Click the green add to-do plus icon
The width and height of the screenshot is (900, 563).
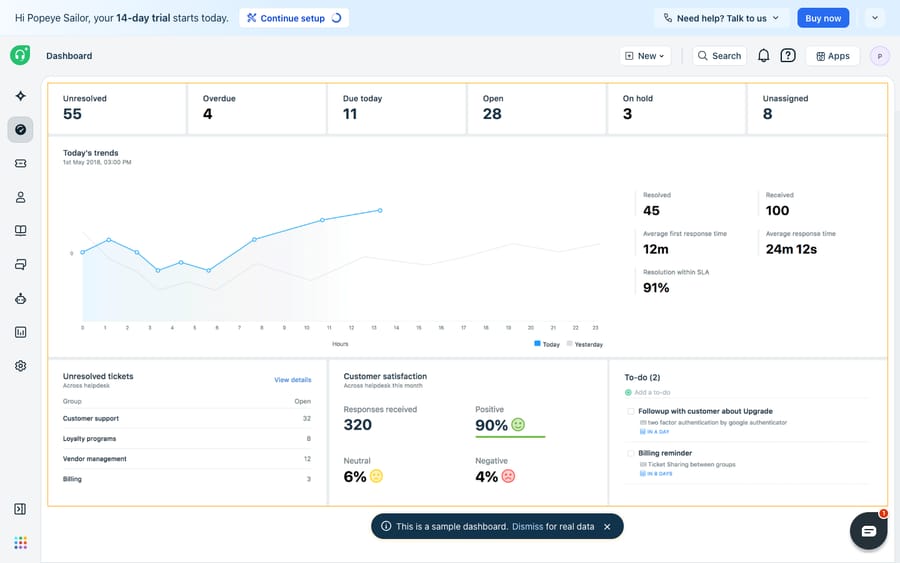pos(628,393)
